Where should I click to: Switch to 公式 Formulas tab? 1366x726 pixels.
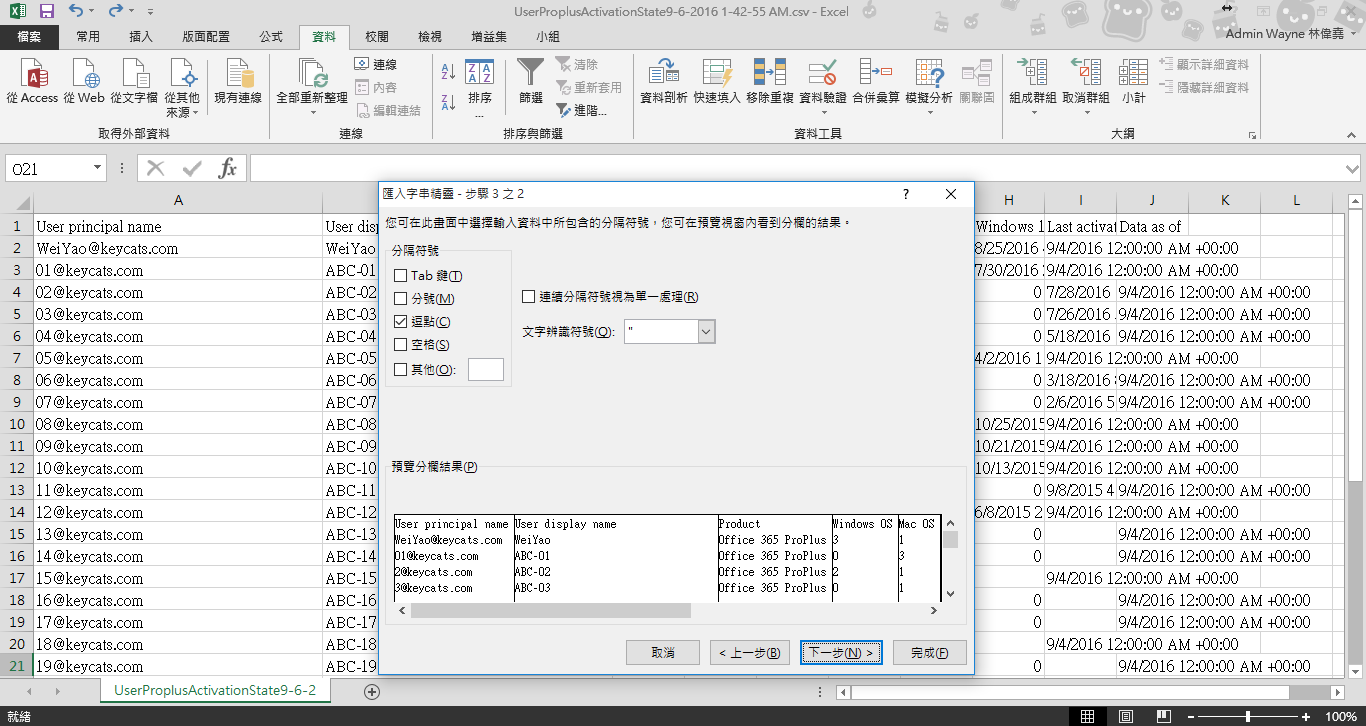pos(271,37)
